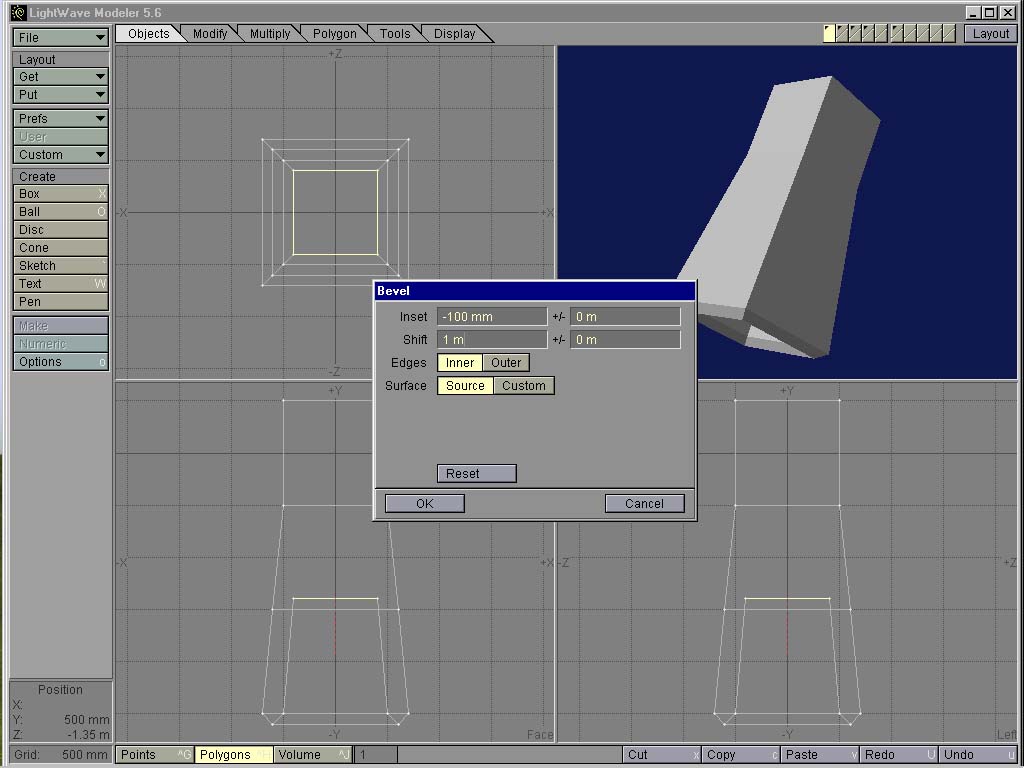Click the Shift +/- variance field
1024x768 pixels.
625,340
